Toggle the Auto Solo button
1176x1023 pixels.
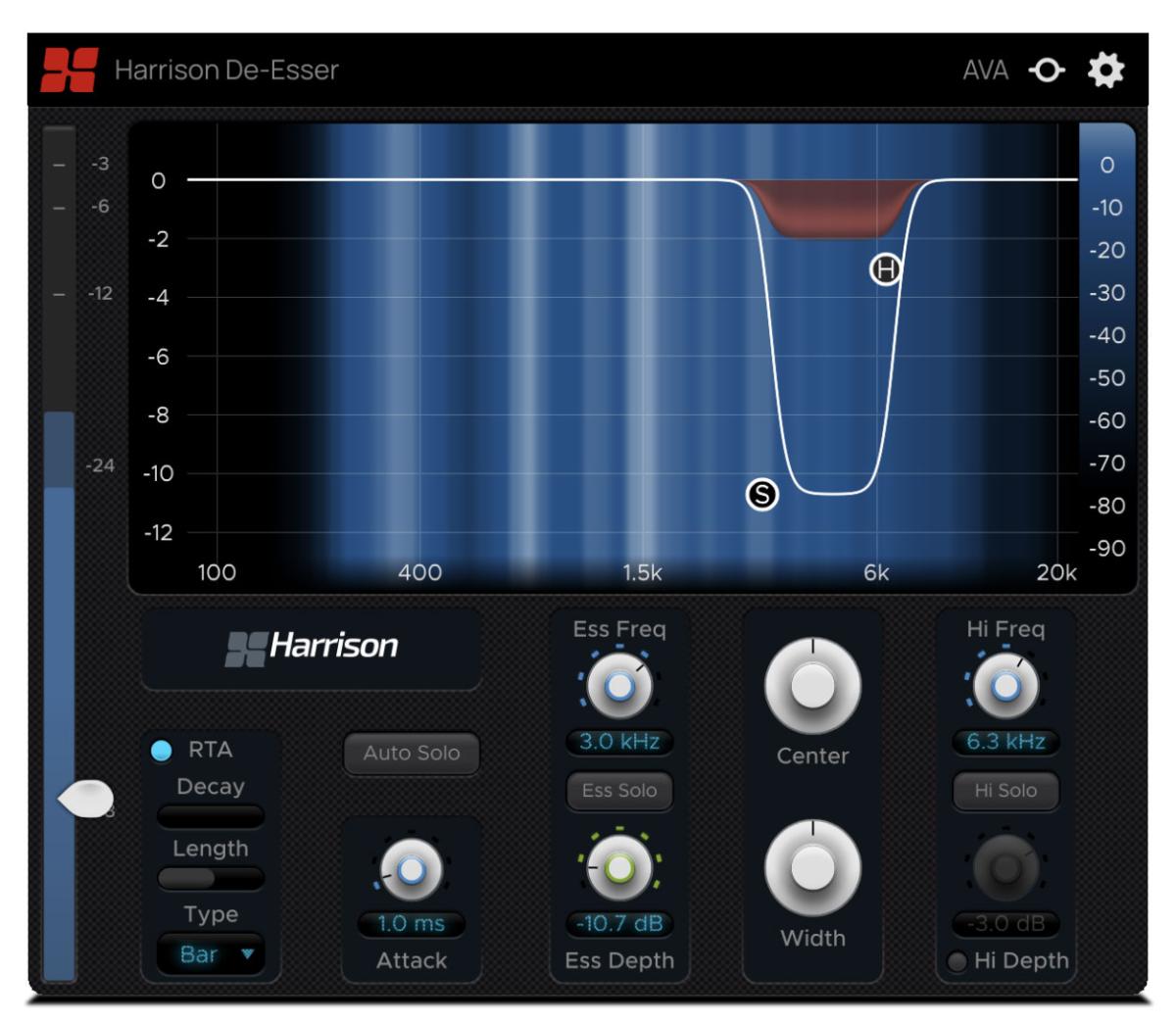pos(412,753)
